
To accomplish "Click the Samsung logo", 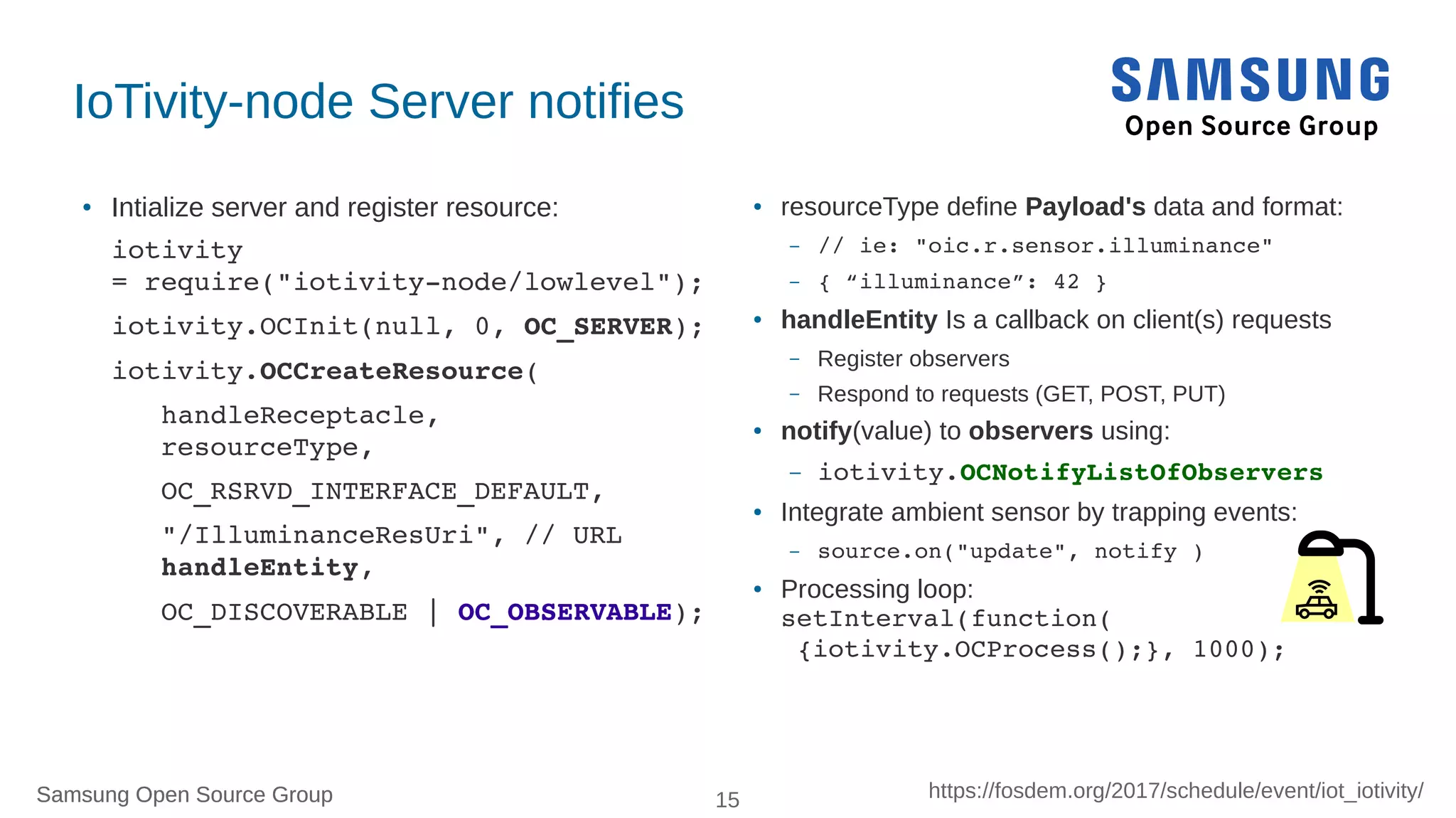I will (x=1251, y=80).
